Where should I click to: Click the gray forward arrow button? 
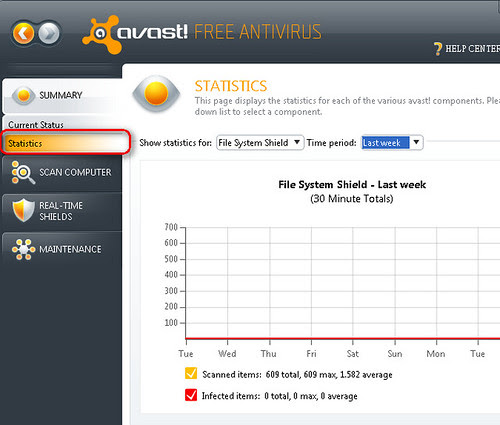pyautogui.click(x=49, y=33)
